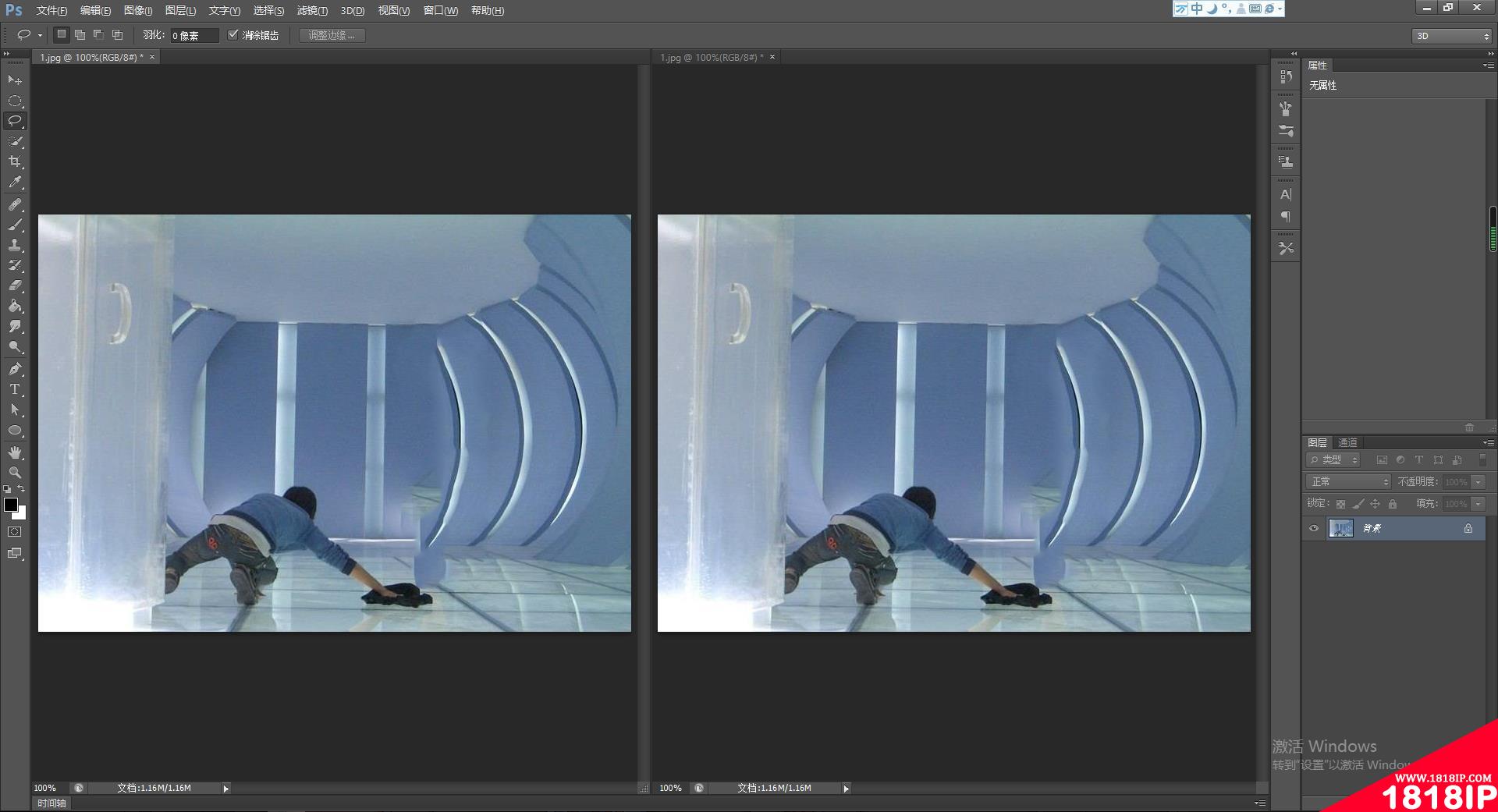Select the History Brush tool

pos(15,265)
